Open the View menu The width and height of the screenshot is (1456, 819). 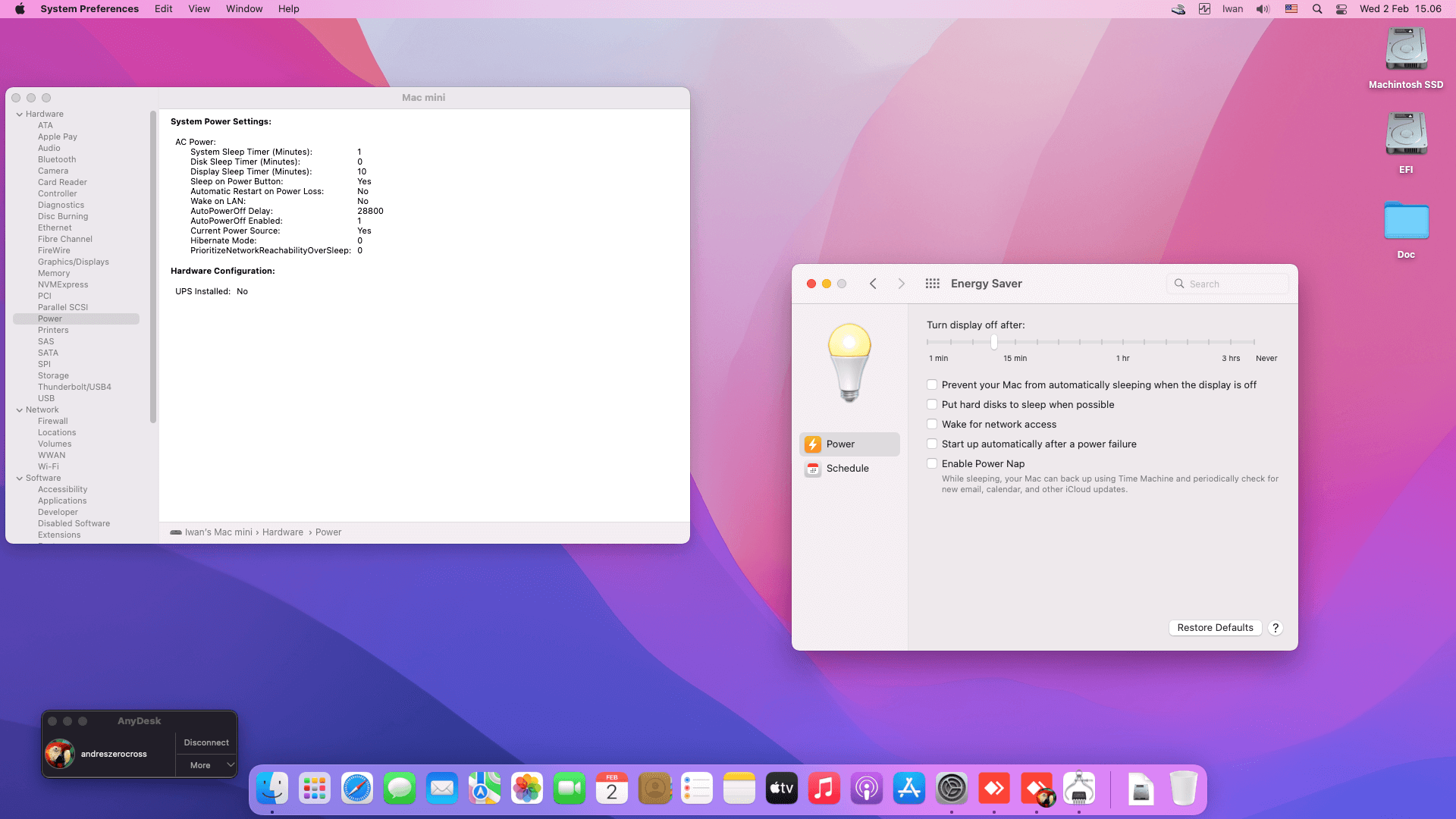tap(199, 9)
